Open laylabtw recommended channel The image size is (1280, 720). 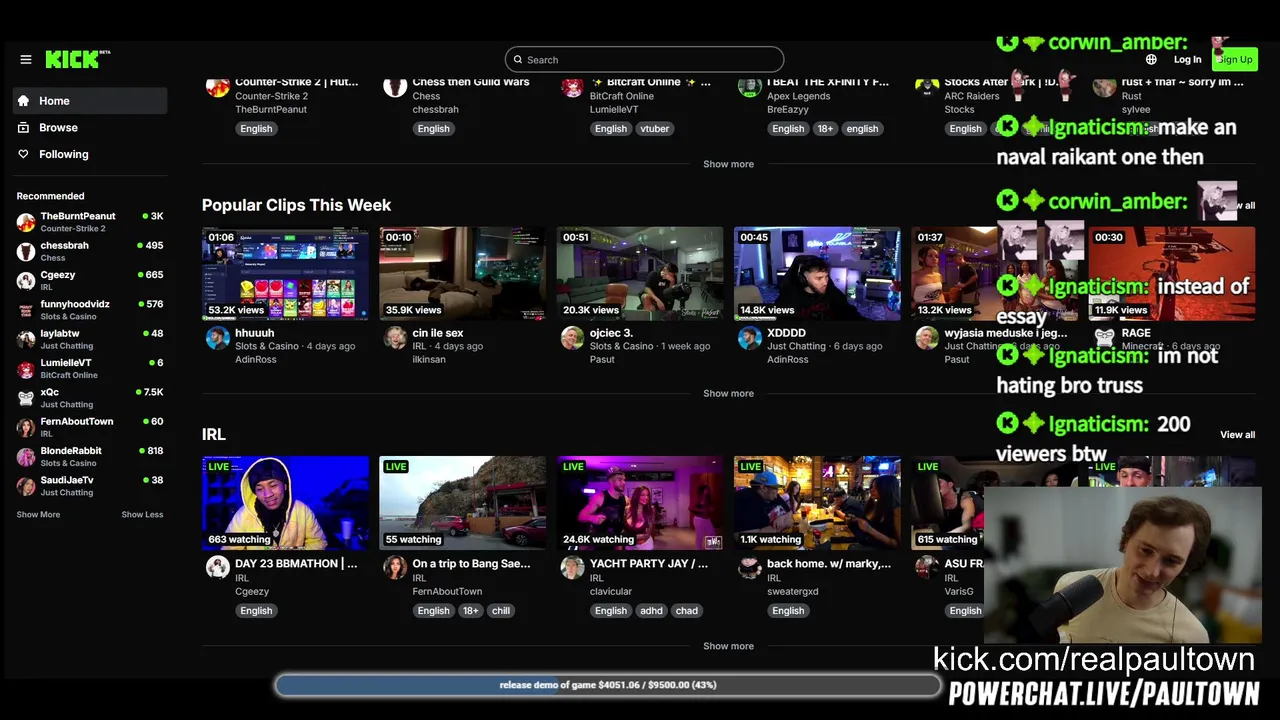pyautogui.click(x=90, y=339)
